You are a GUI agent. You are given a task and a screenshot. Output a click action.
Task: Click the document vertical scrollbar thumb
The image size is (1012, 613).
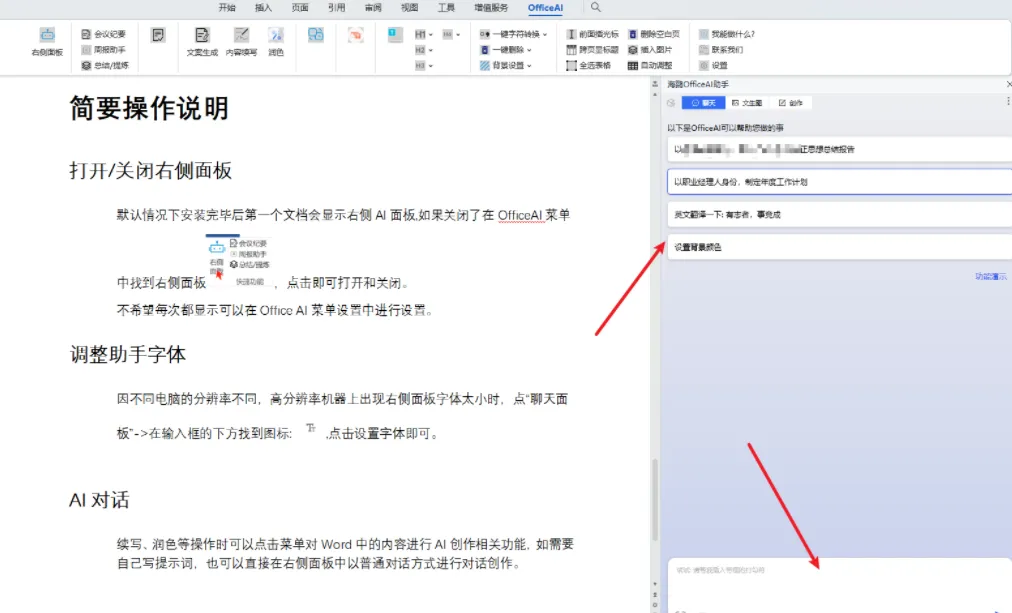click(x=655, y=499)
